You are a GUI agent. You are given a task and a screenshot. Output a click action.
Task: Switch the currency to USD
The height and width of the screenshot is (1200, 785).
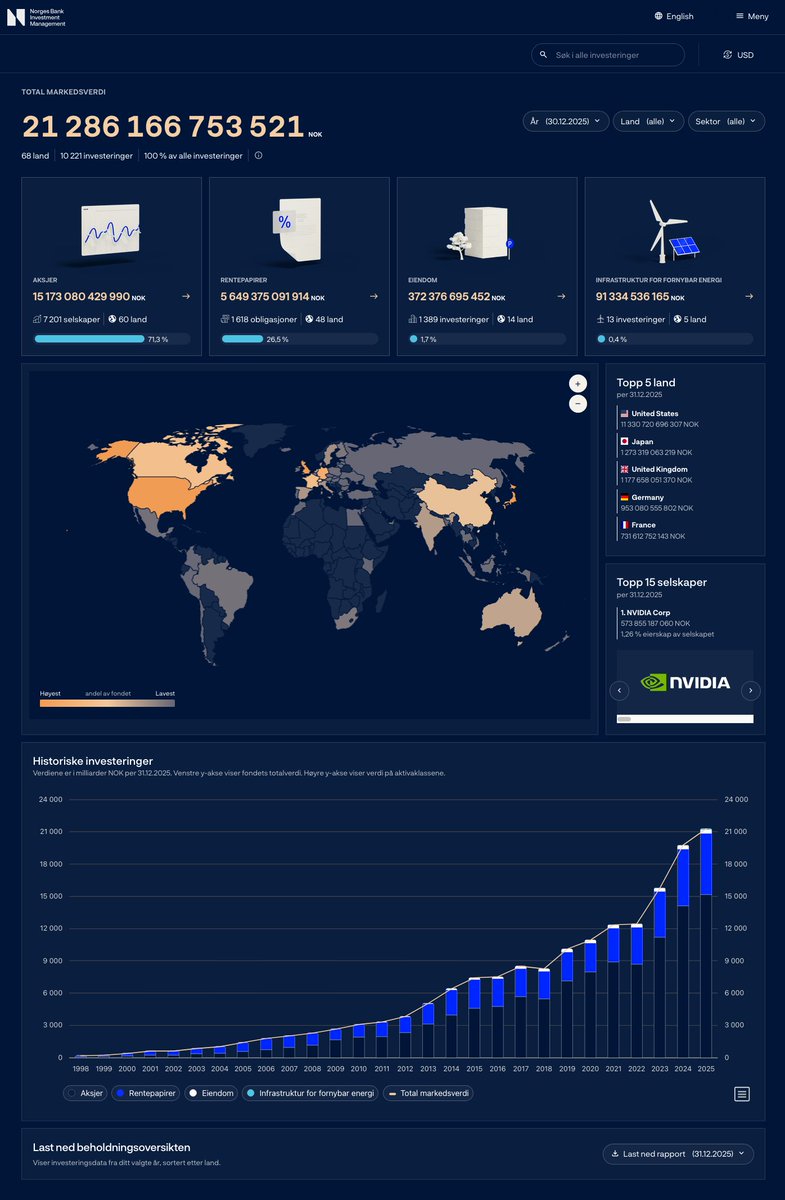click(738, 55)
